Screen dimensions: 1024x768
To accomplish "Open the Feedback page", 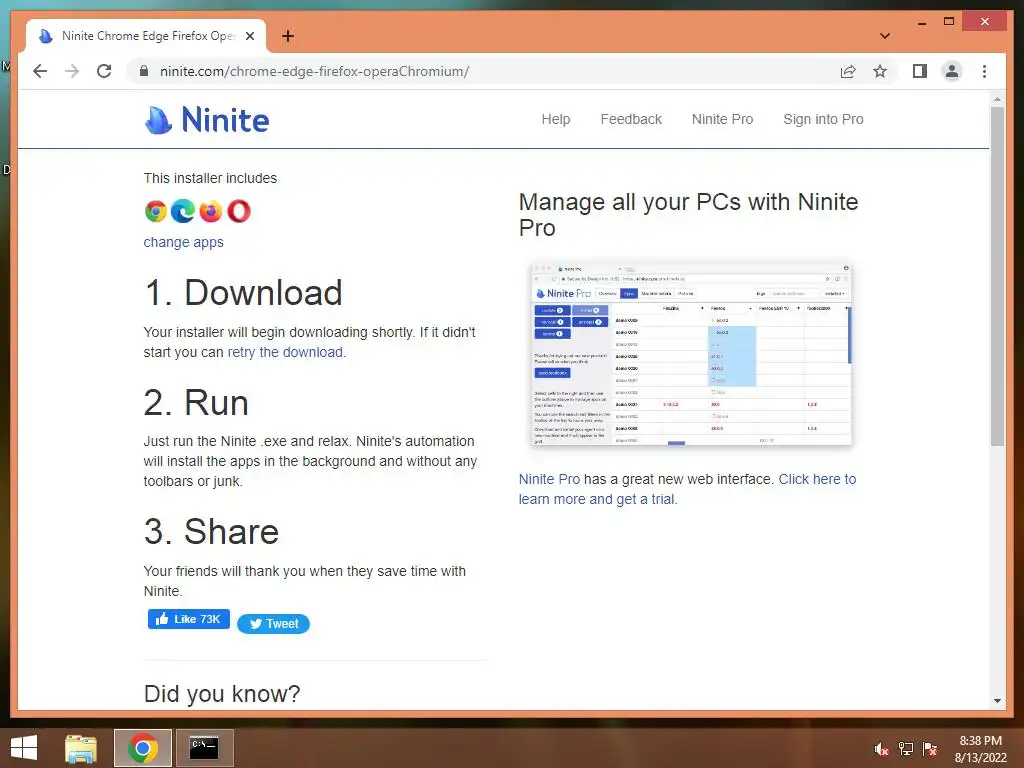I will click(631, 120).
